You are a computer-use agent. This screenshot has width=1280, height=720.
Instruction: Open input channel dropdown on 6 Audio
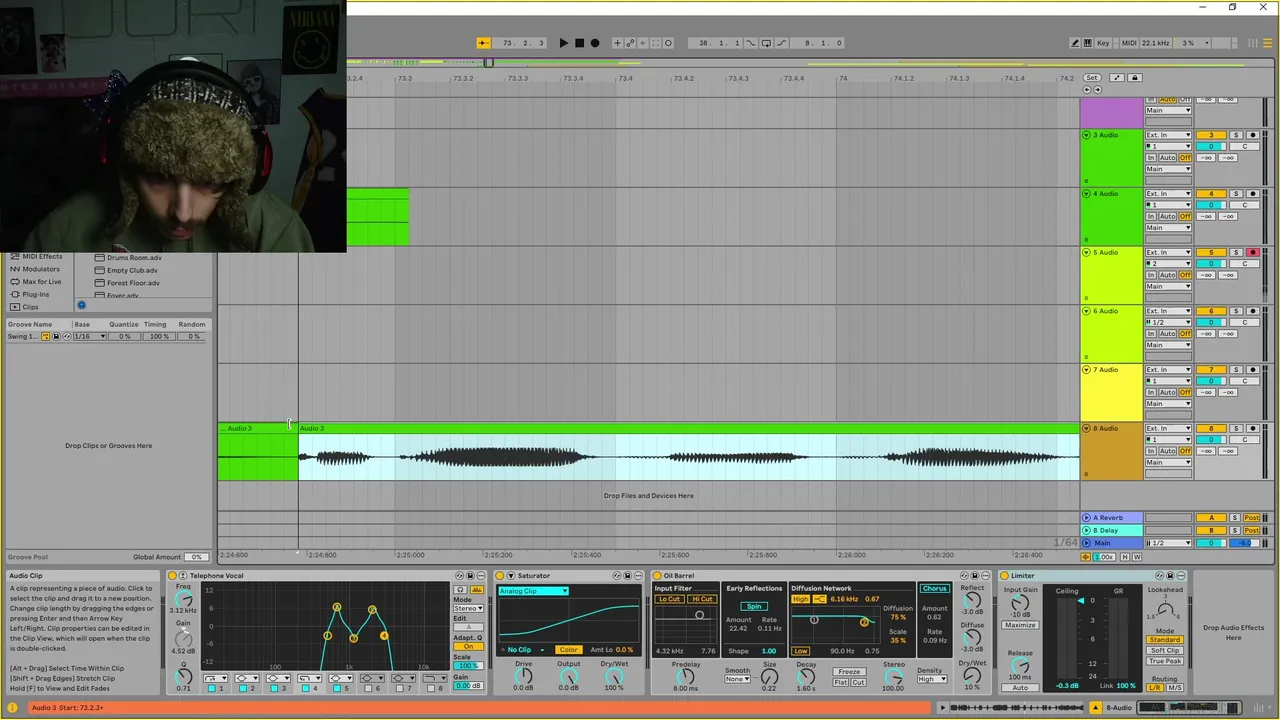pyautogui.click(x=1168, y=322)
